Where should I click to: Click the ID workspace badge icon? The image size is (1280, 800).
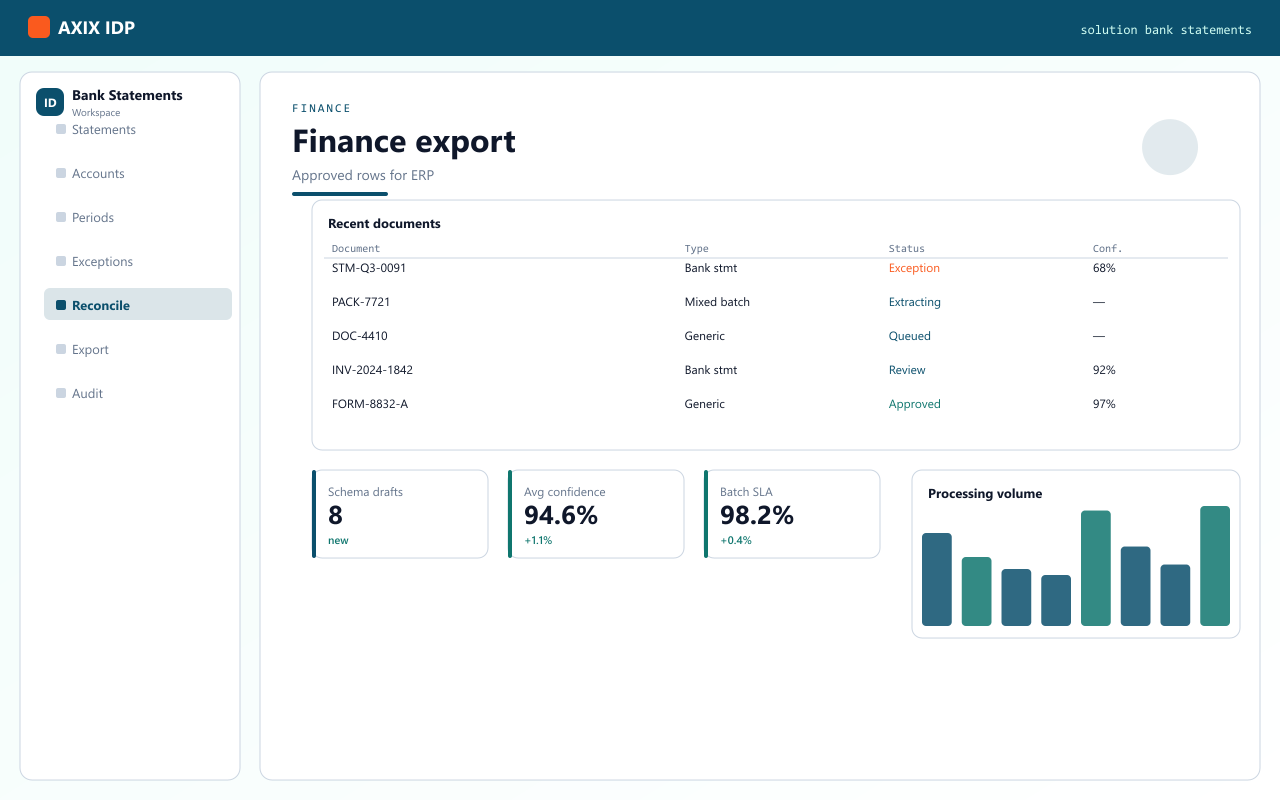pyautogui.click(x=50, y=102)
